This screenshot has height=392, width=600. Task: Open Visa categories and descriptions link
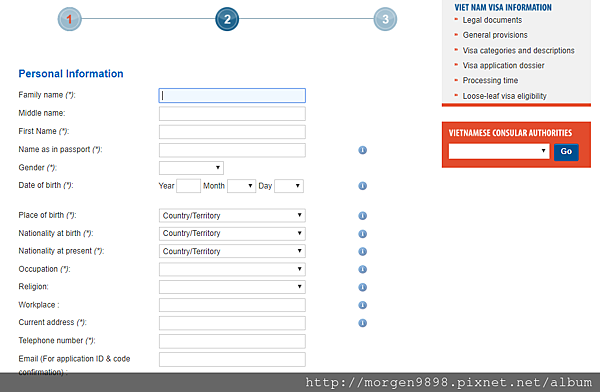pyautogui.click(x=518, y=50)
